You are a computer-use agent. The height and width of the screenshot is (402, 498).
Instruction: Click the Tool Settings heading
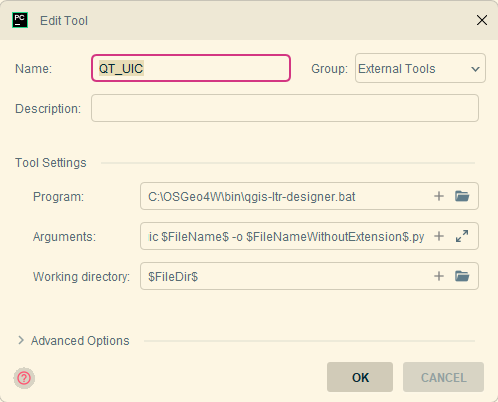51,163
